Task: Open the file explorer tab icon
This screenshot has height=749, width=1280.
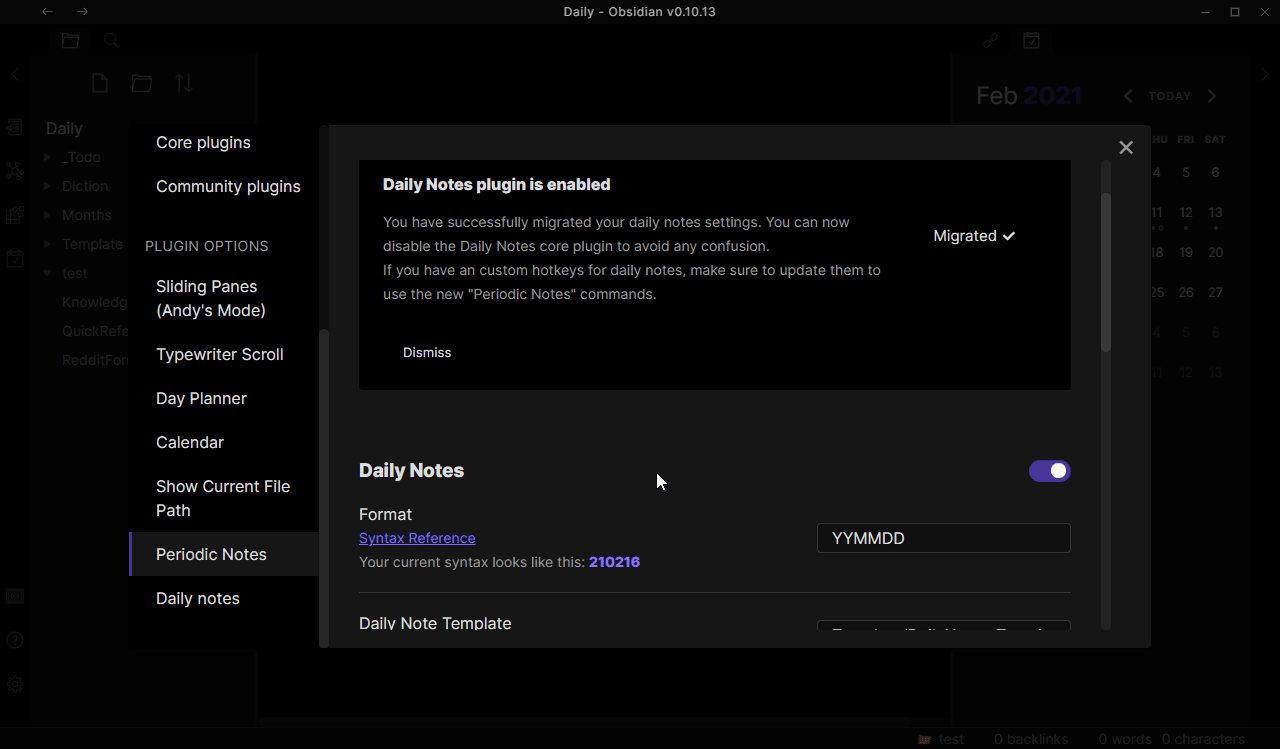Action: (70, 41)
